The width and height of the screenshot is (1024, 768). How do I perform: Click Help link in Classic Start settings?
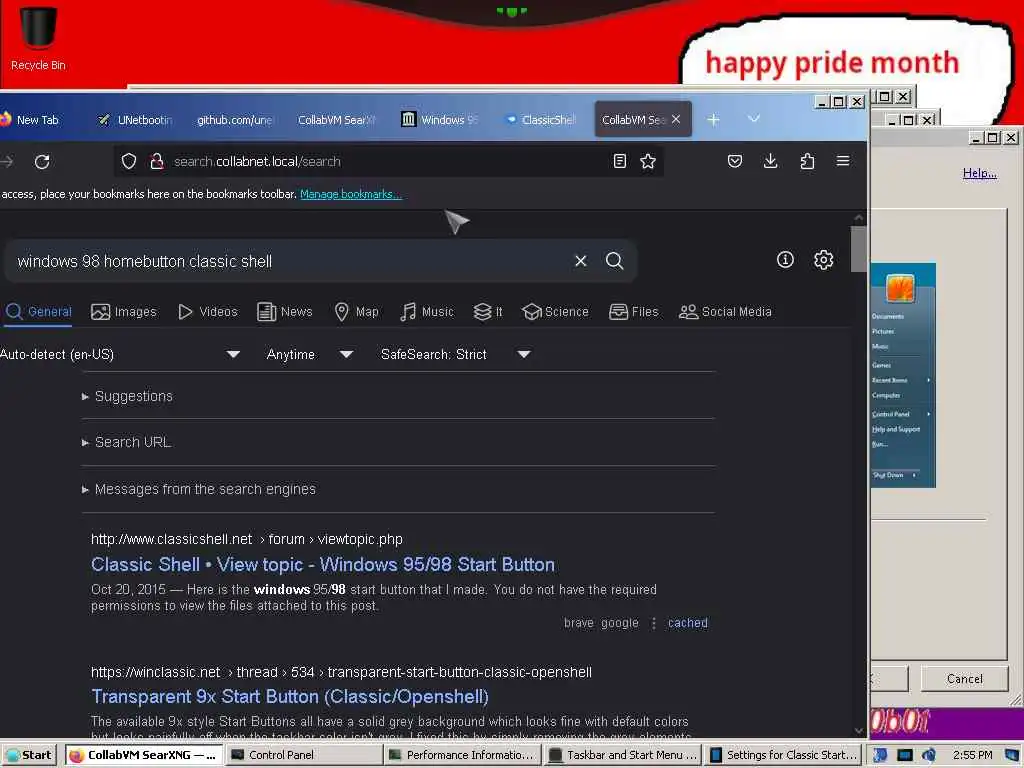[979, 173]
